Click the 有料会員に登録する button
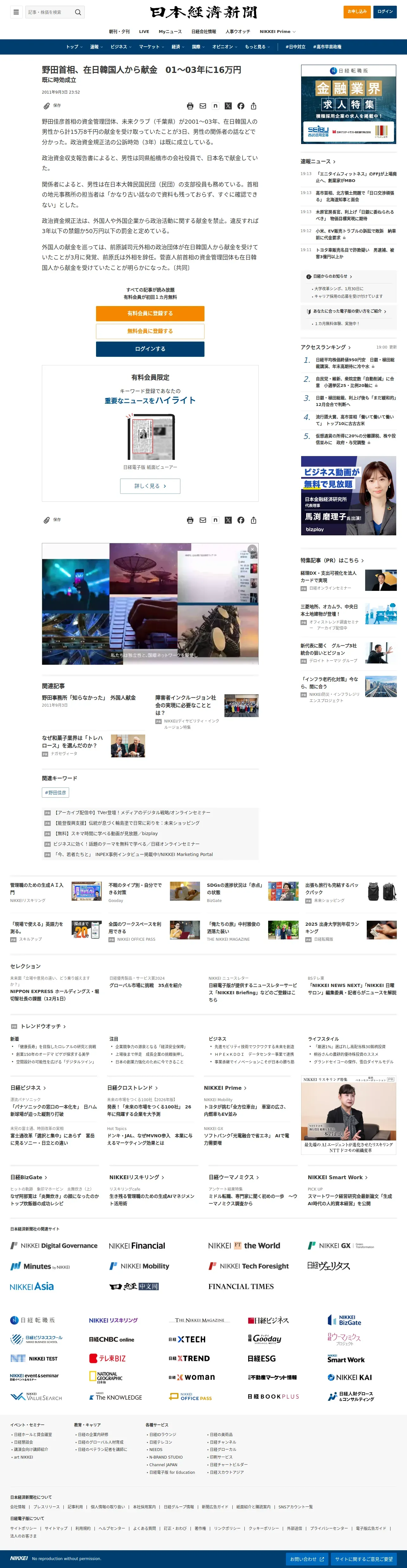407x1568 pixels. point(150,313)
